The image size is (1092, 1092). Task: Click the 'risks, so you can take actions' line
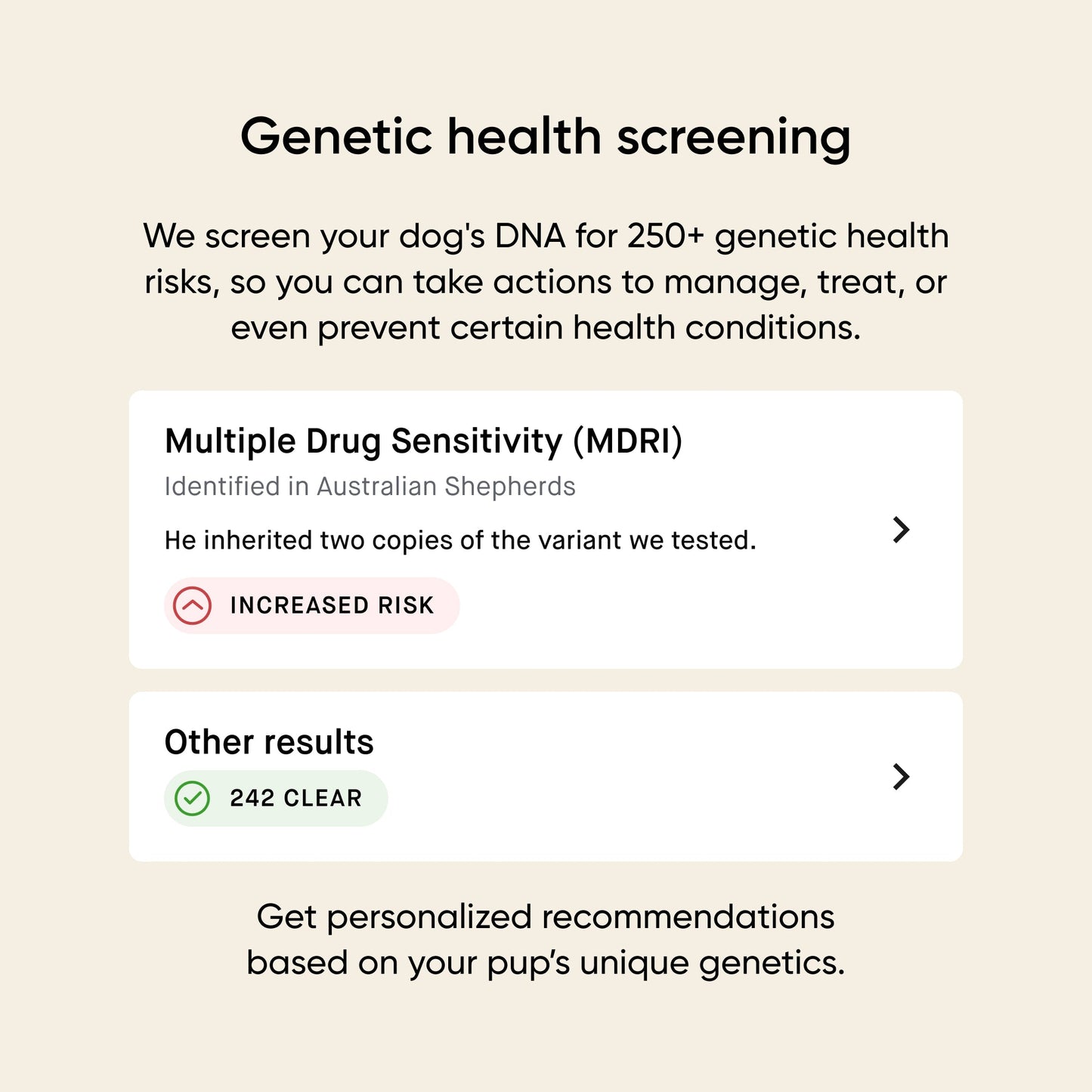point(546,283)
